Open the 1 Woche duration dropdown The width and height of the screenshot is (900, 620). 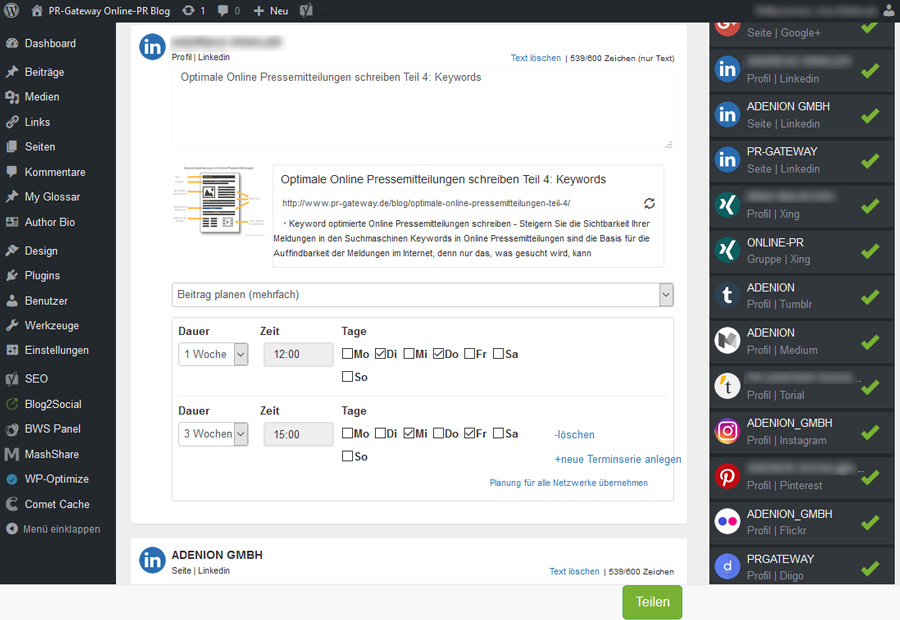[x=213, y=354]
